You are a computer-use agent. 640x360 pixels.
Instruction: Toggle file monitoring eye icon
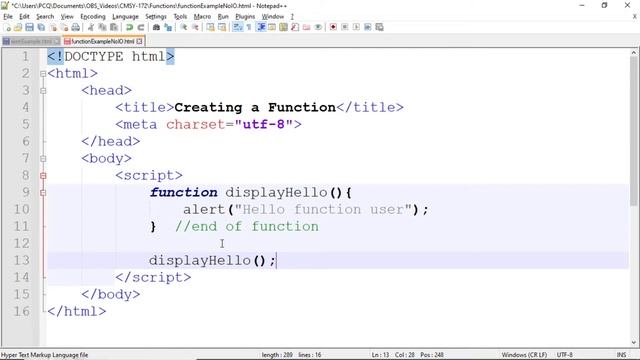click(318, 27)
